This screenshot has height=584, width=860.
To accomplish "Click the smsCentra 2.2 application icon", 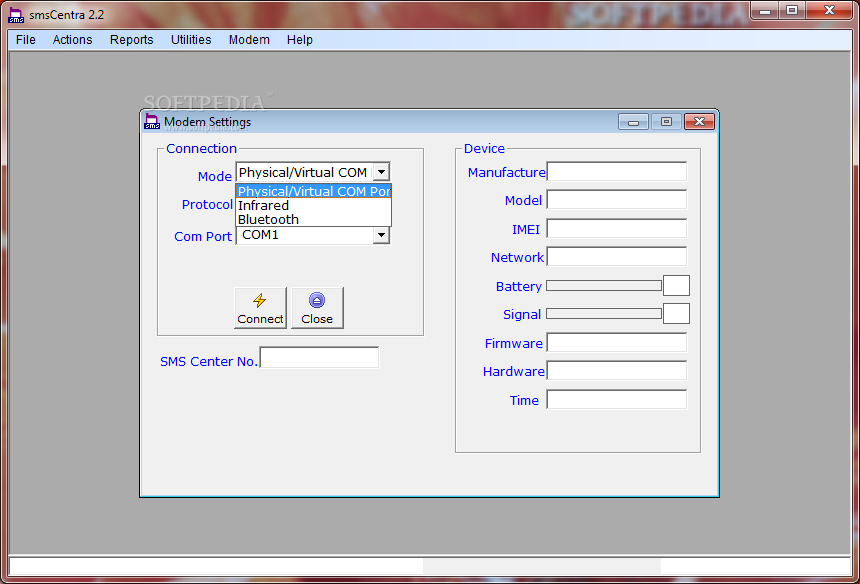I will coord(16,16).
